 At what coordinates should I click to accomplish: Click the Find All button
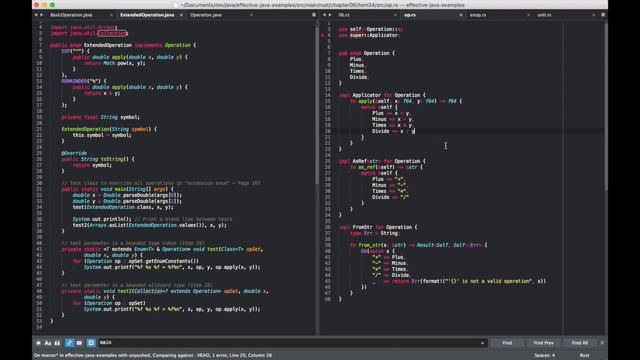(x=580, y=343)
